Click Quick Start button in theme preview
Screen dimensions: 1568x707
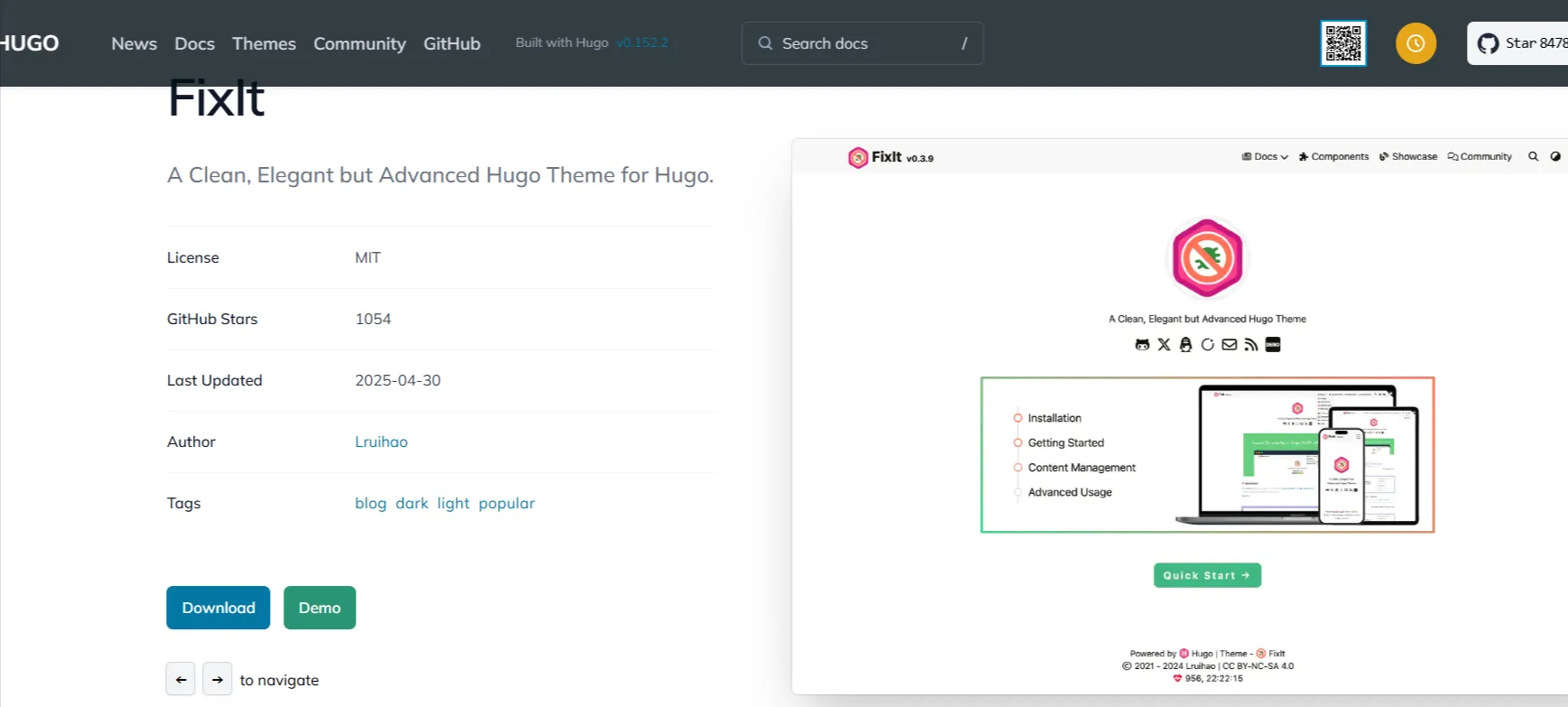pos(1207,575)
